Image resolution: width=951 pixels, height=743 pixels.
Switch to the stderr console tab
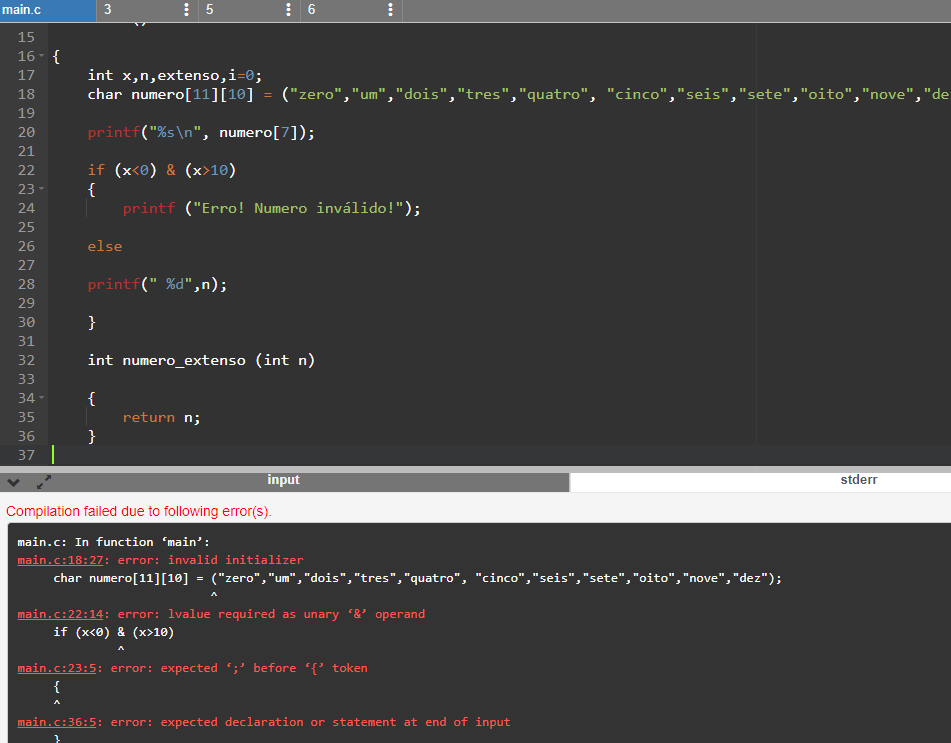[858, 480]
